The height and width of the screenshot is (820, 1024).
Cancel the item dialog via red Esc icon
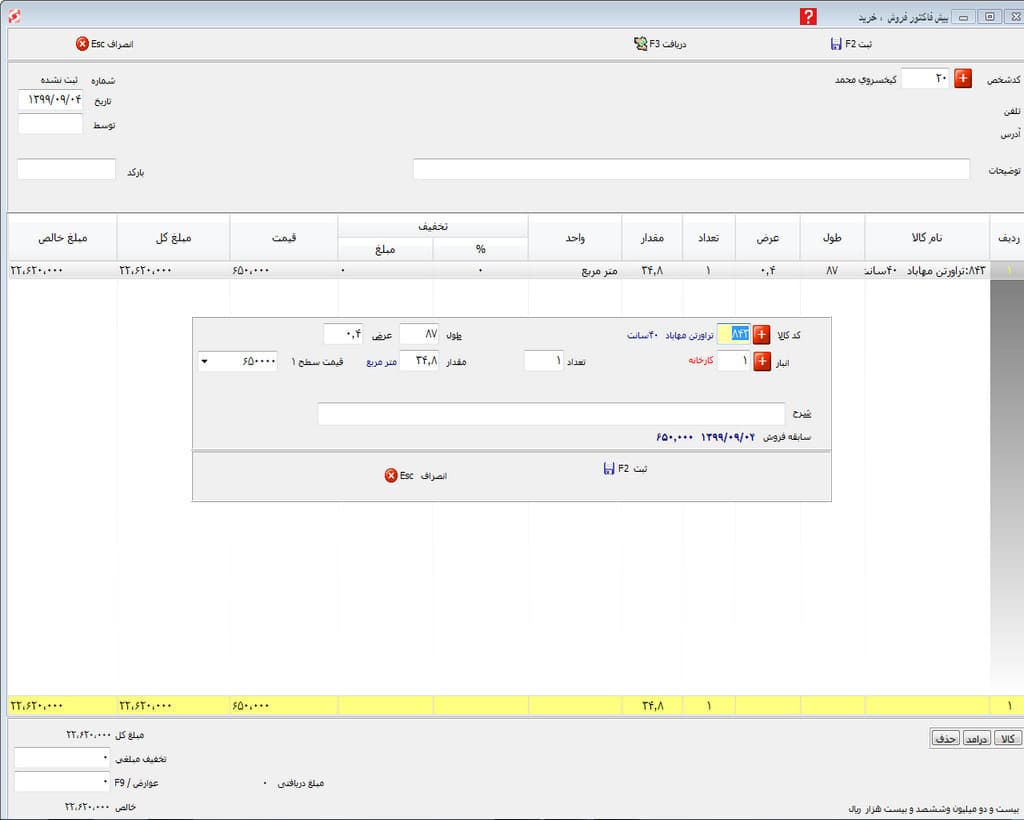391,475
